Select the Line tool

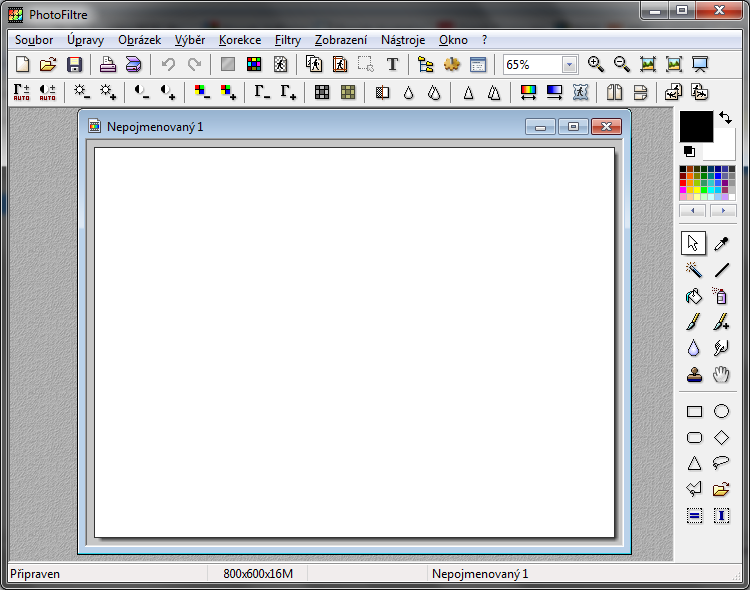[721, 270]
